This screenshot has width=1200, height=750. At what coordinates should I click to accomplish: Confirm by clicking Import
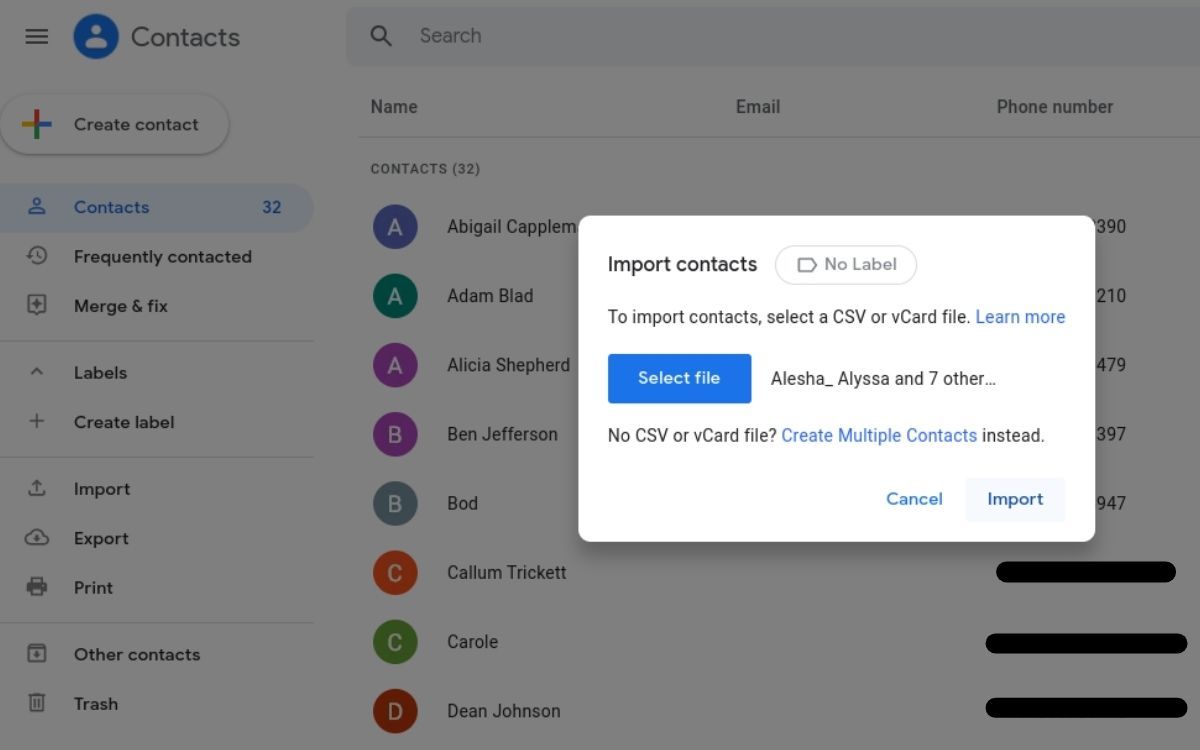pyautogui.click(x=1015, y=499)
